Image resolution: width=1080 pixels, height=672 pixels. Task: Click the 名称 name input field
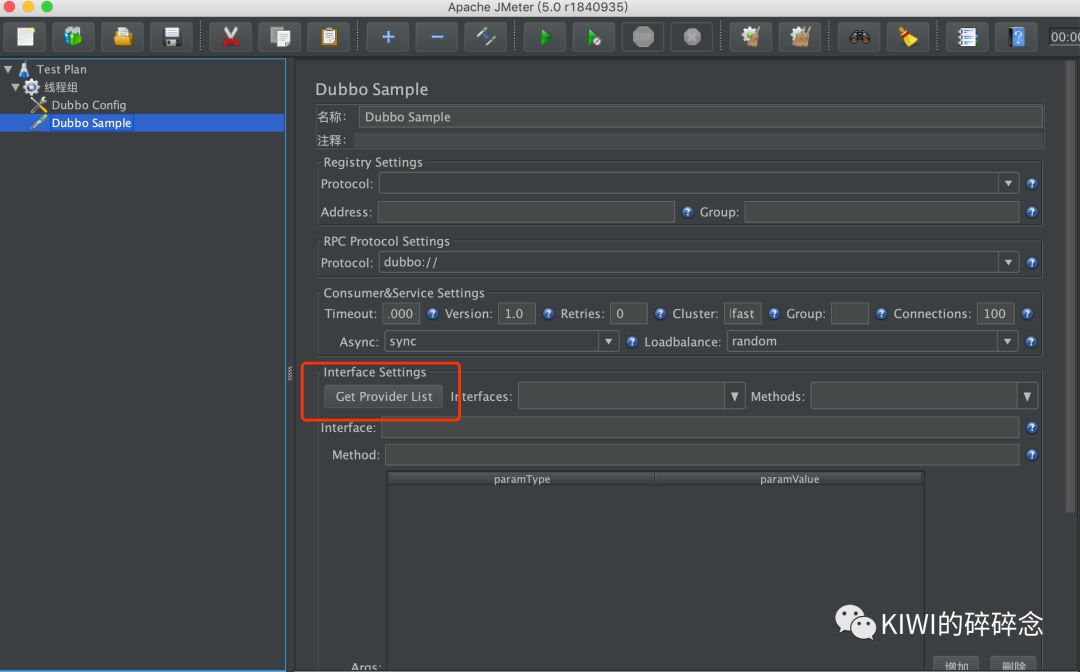coord(700,117)
